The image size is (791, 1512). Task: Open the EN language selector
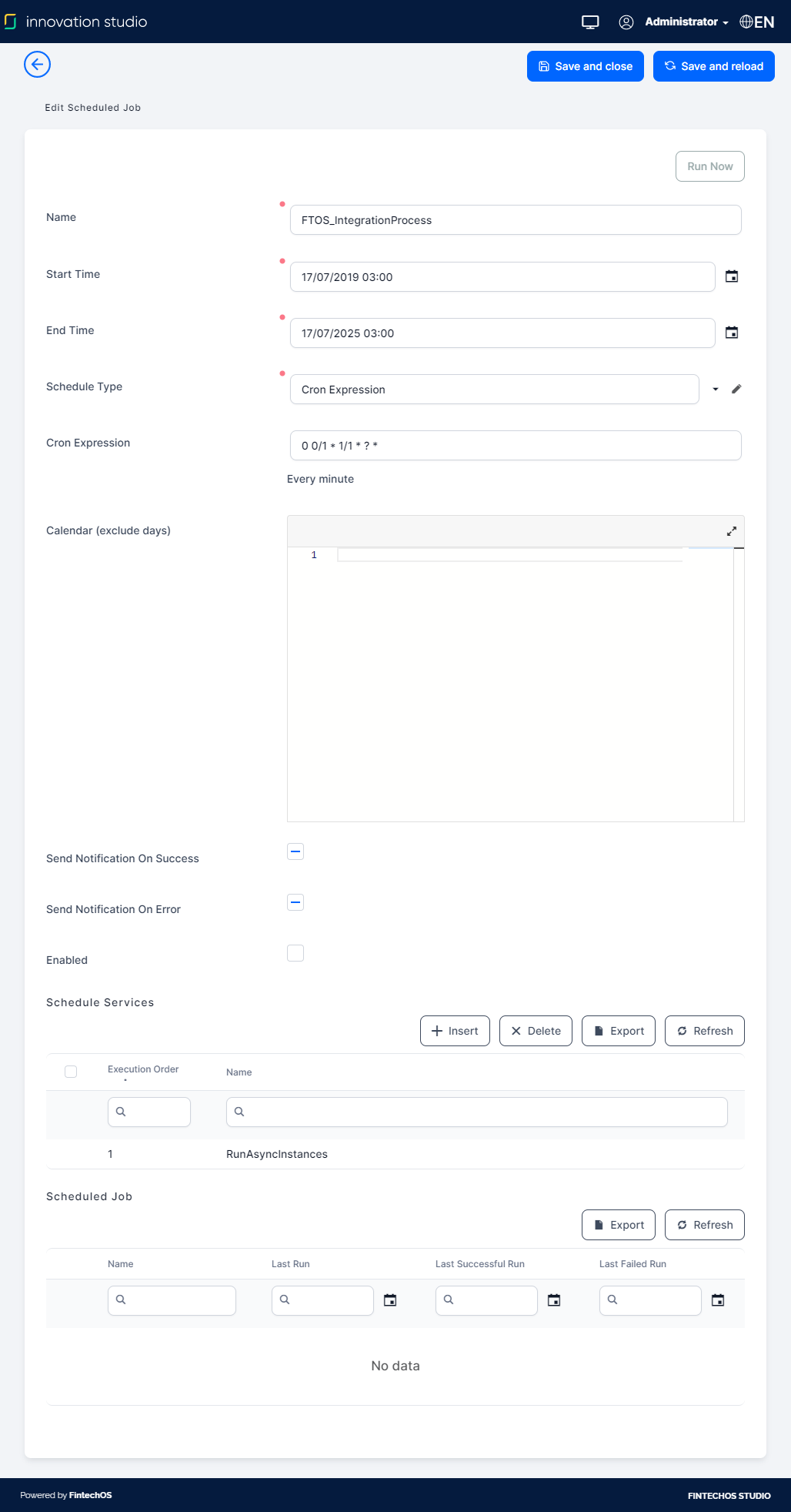[757, 22]
